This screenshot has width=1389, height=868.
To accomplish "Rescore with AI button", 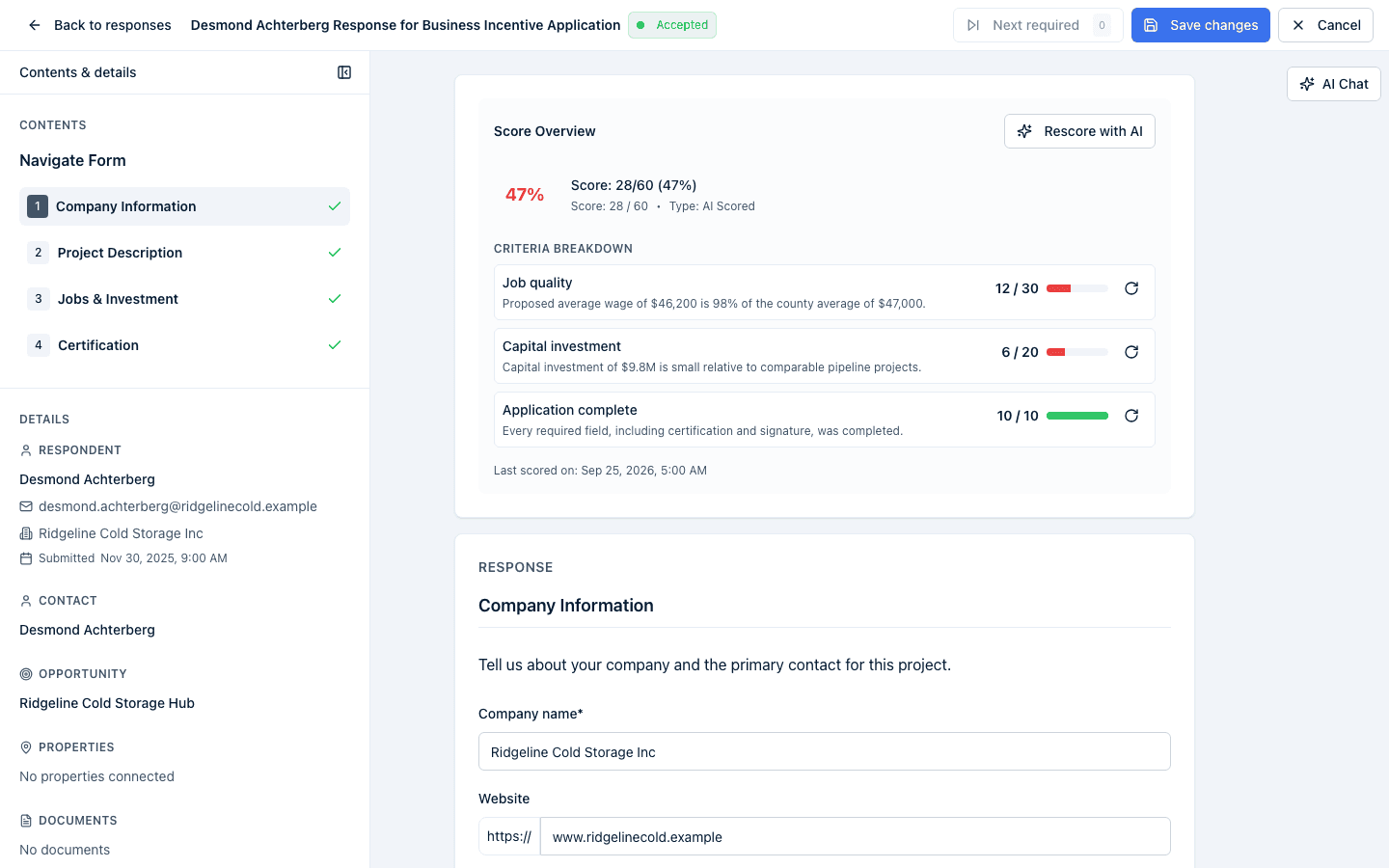I will 1079,131.
